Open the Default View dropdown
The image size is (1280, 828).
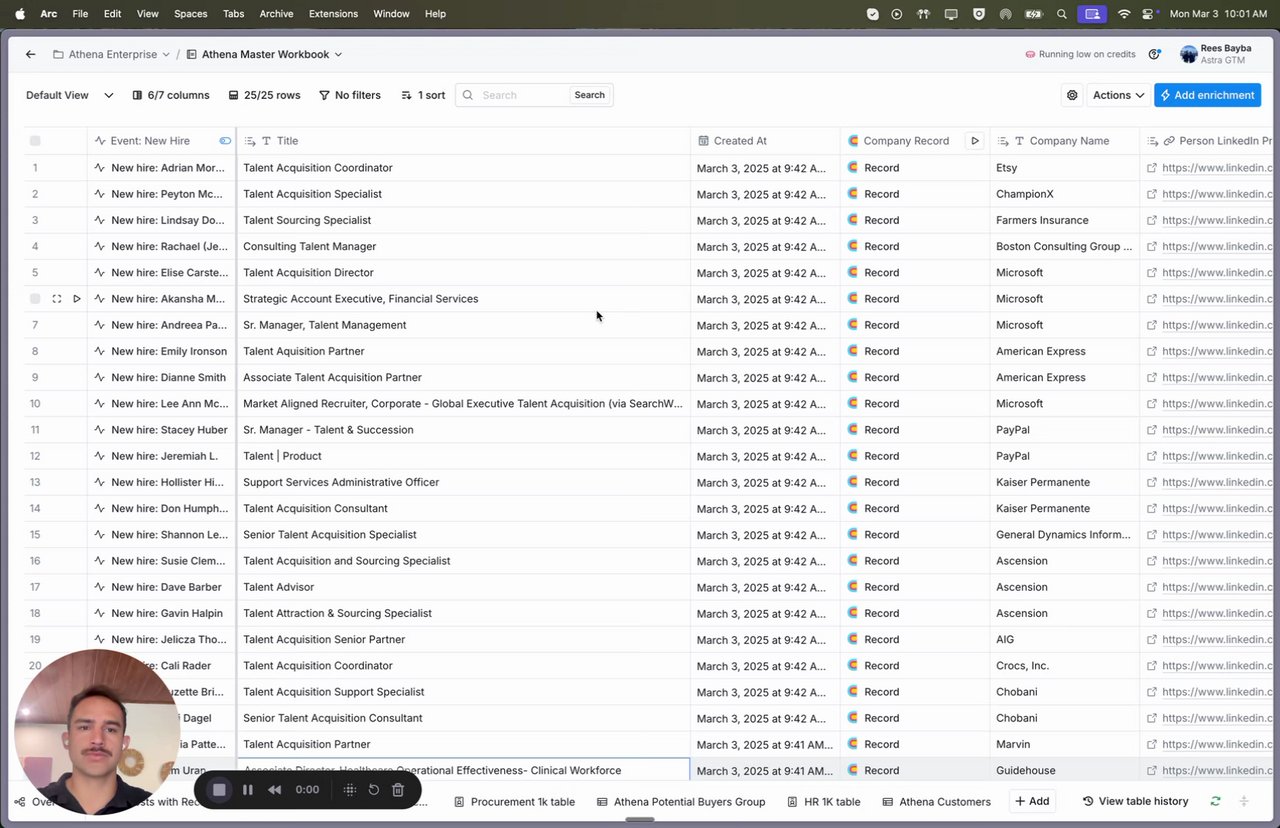71,95
